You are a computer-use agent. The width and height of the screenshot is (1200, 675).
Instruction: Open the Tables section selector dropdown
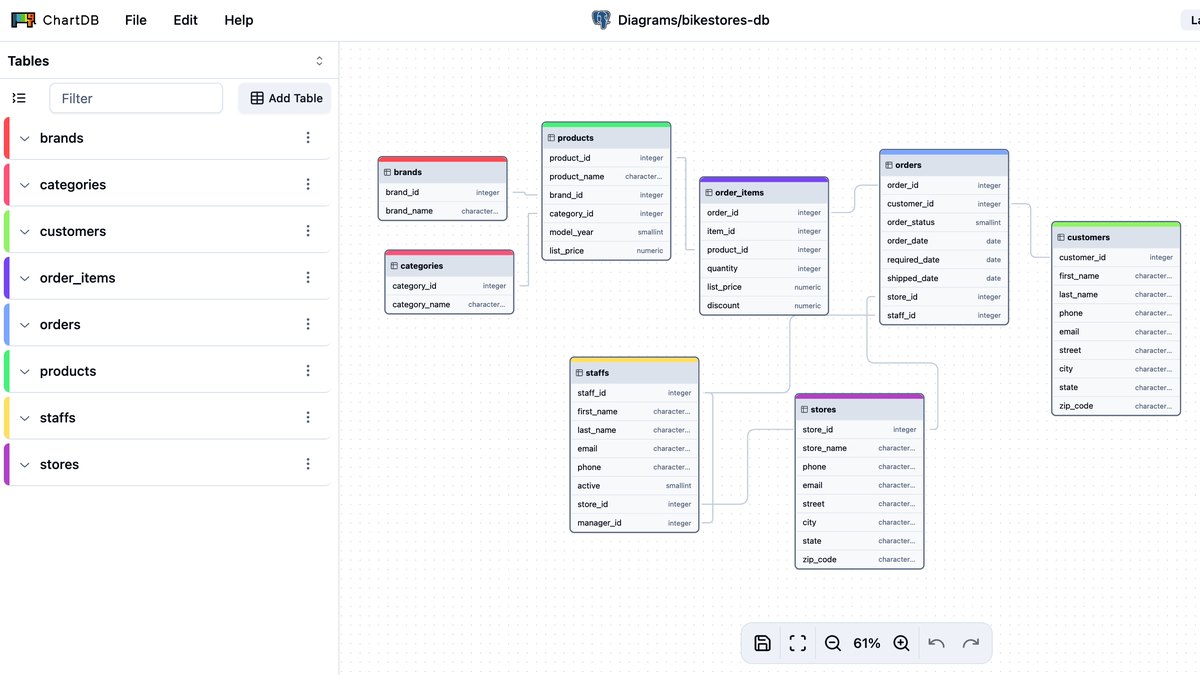pyautogui.click(x=320, y=61)
